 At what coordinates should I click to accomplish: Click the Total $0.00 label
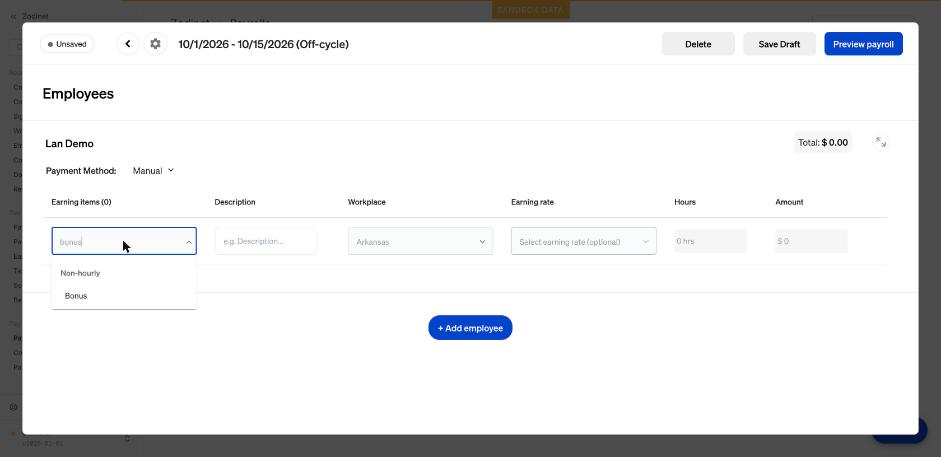point(823,142)
